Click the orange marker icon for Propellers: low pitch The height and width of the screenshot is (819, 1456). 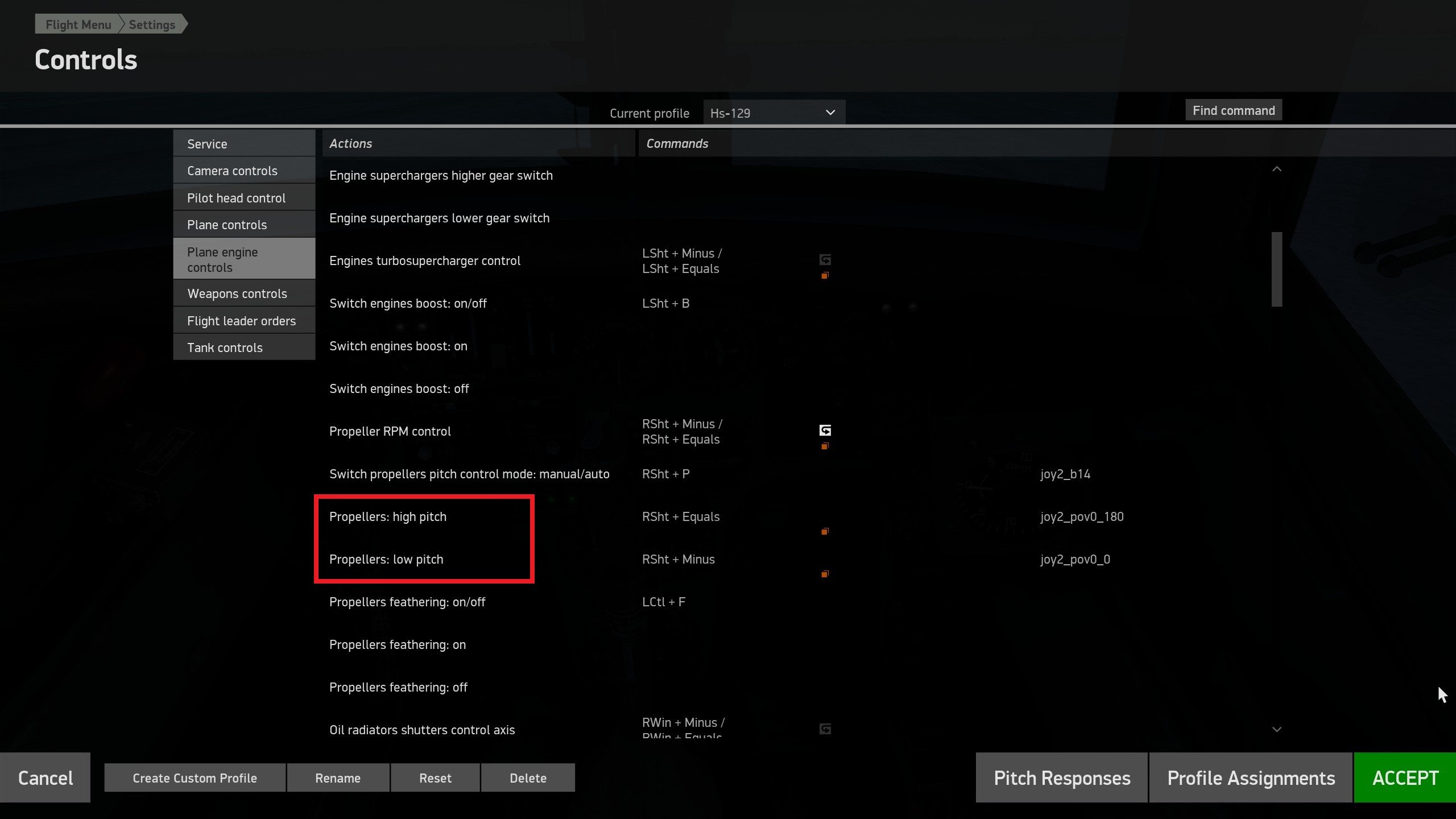pos(825,574)
